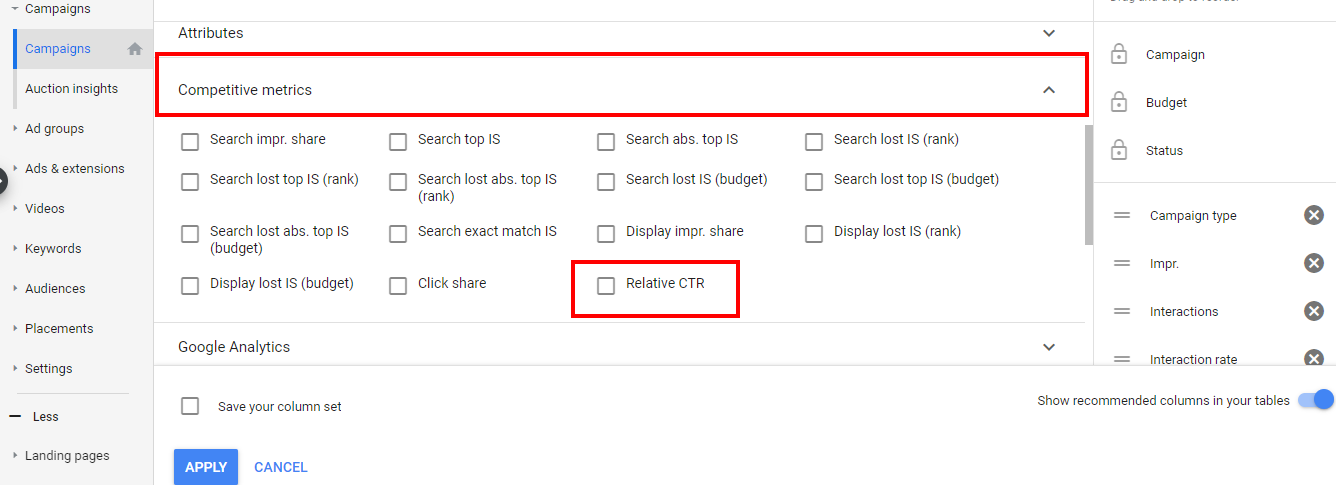
Task: Enable the Click share checkbox
Action: tap(398, 286)
